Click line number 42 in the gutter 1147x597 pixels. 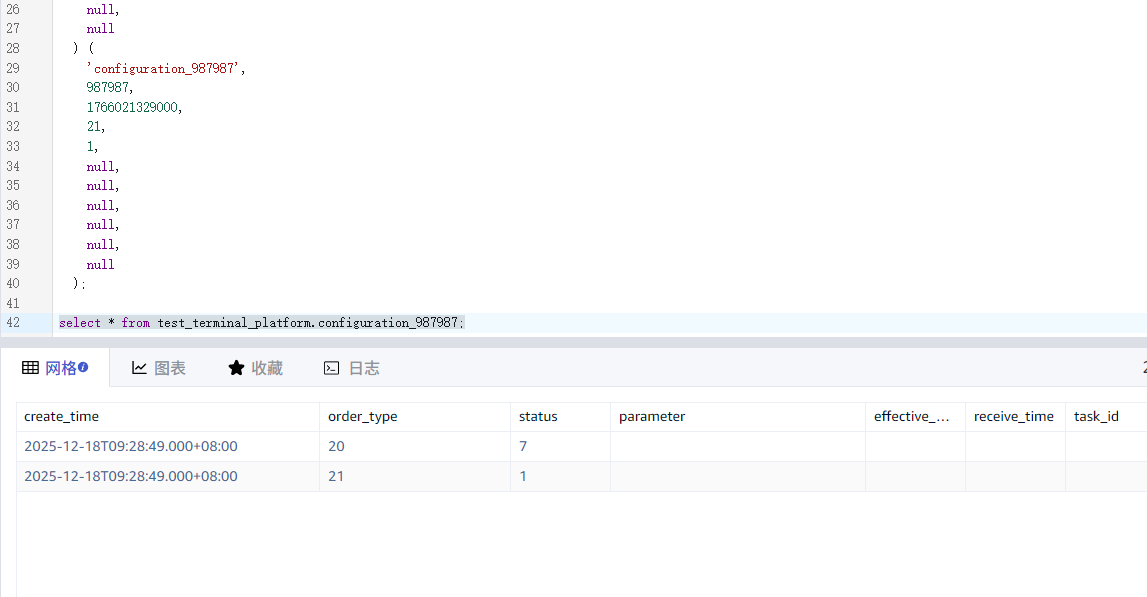pyautogui.click(x=13, y=323)
